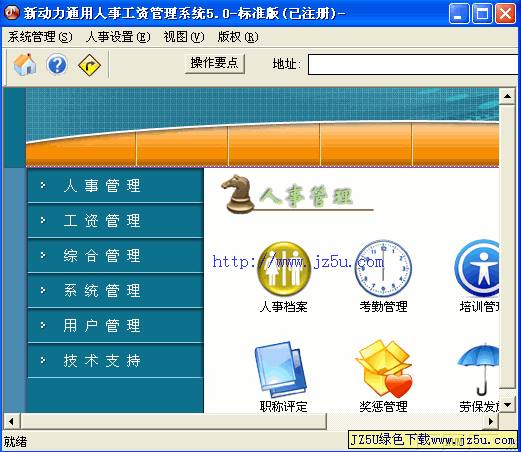This screenshot has height=452, width=521.
Task: Expand 人事管理 in the sidebar
Action: [115, 185]
